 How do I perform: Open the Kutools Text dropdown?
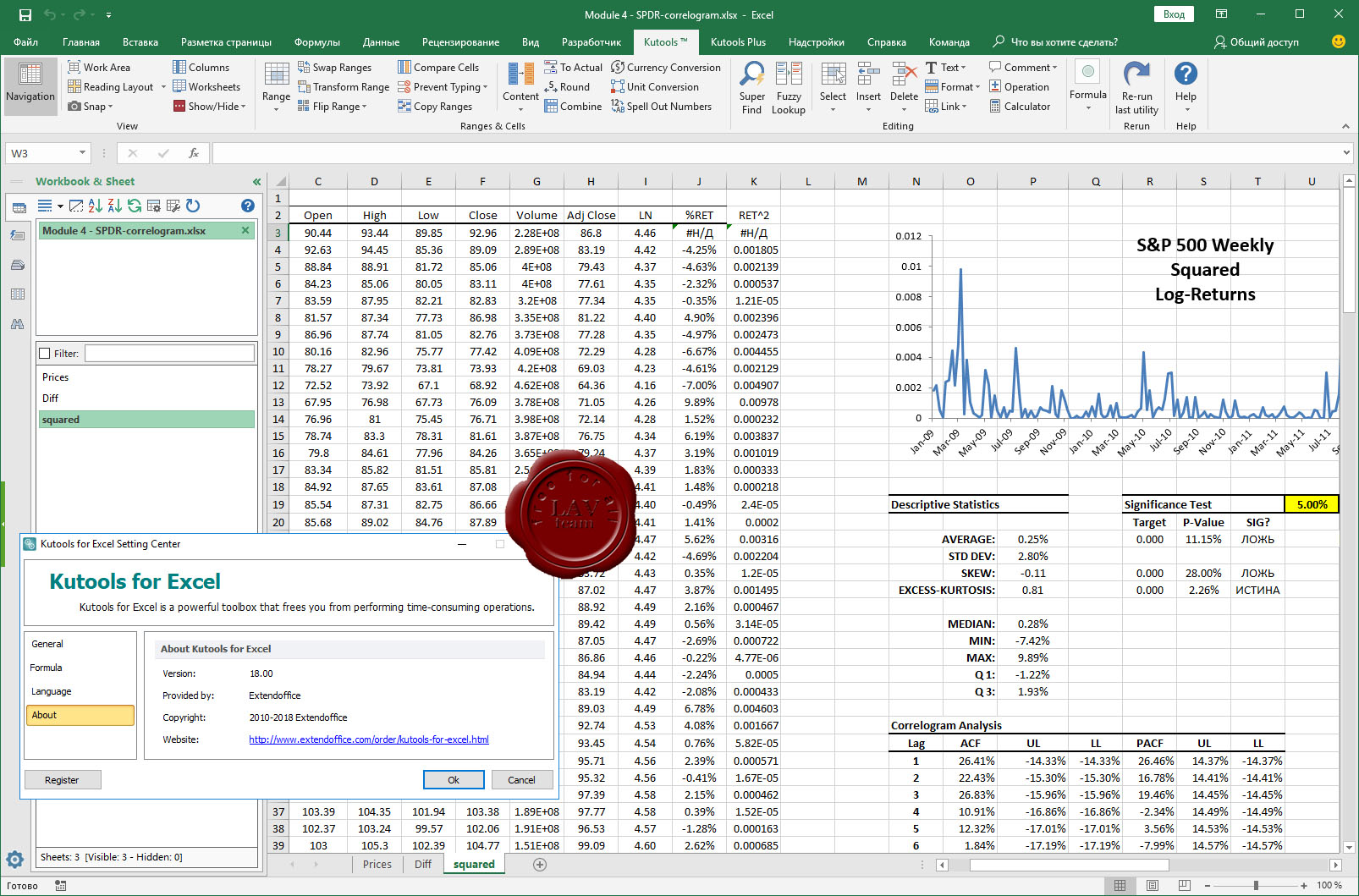pyautogui.click(x=945, y=68)
